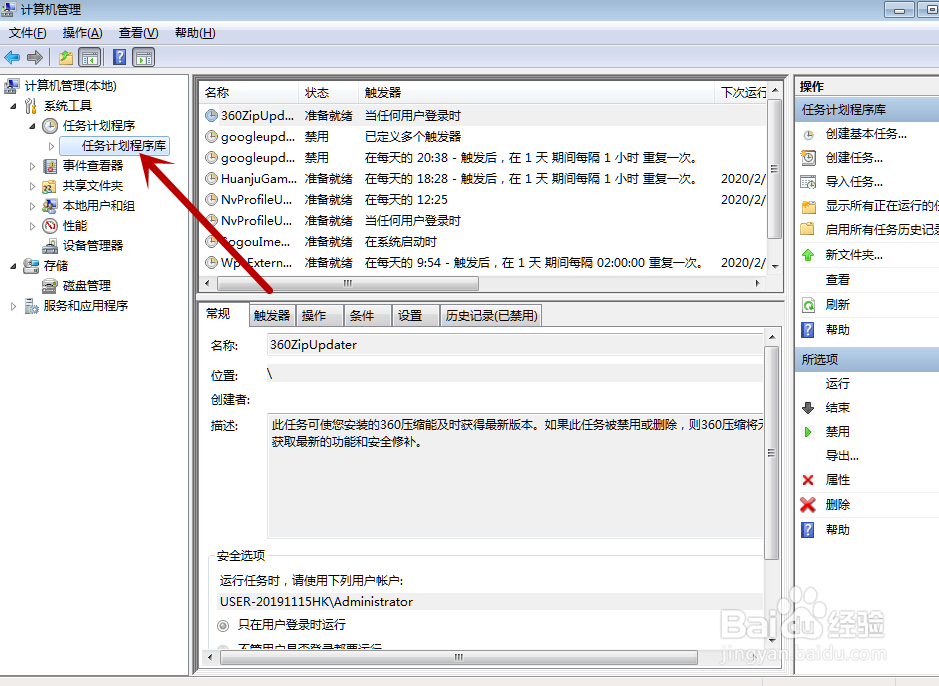Image resolution: width=939 pixels, height=686 pixels.
Task: Open Help using the question mark toolbar icon
Action: click(118, 57)
